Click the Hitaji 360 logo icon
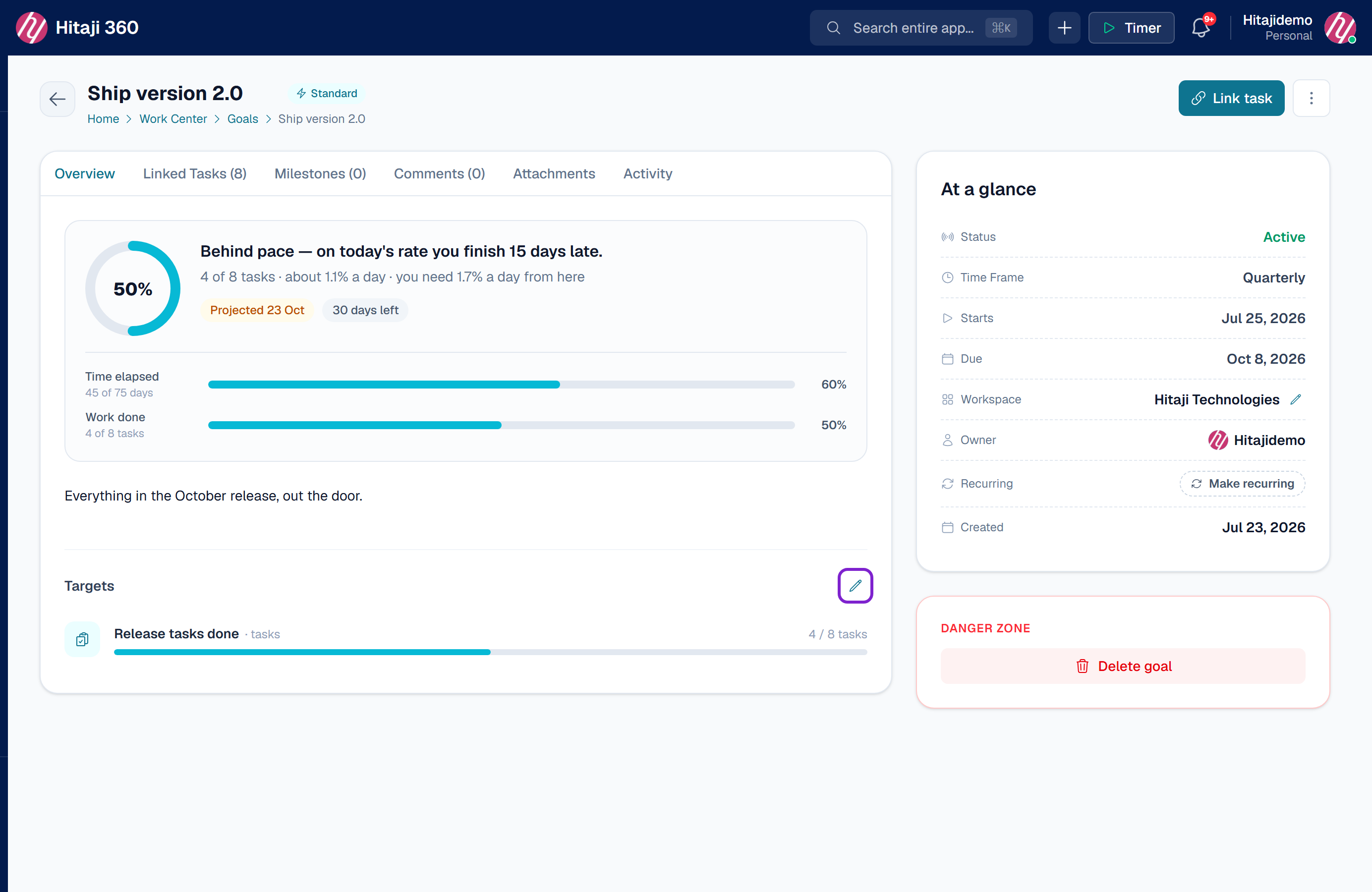This screenshot has height=892, width=1372. pos(31,28)
